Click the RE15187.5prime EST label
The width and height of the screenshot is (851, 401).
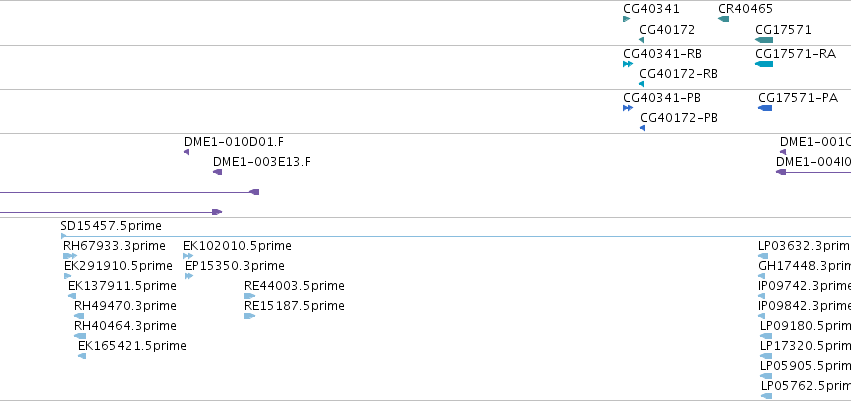[294, 306]
